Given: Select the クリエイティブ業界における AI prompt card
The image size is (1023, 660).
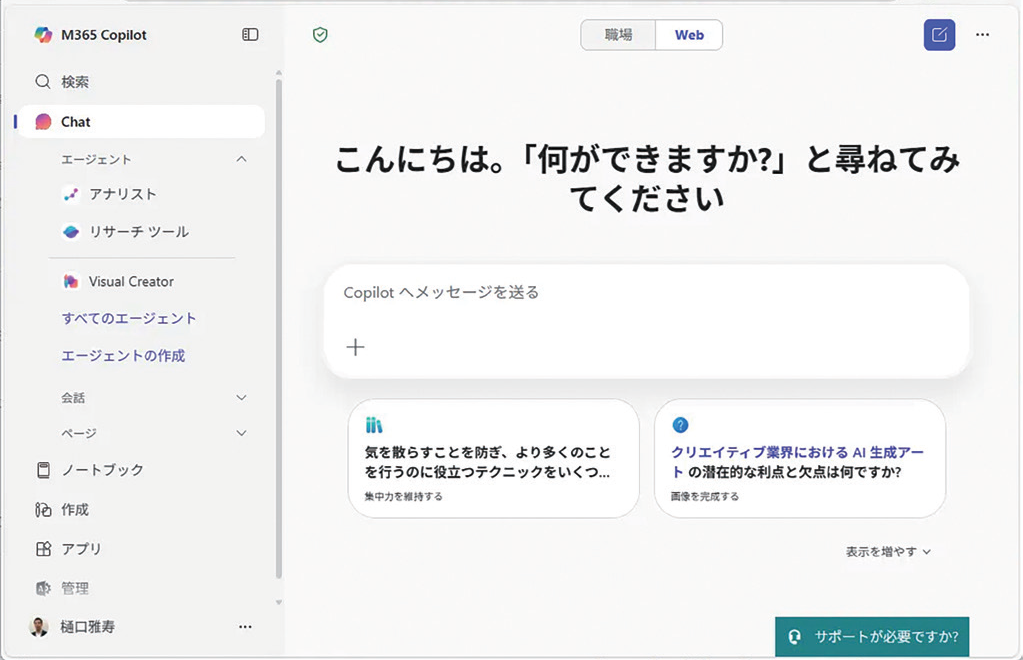Looking at the screenshot, I should click(800, 458).
